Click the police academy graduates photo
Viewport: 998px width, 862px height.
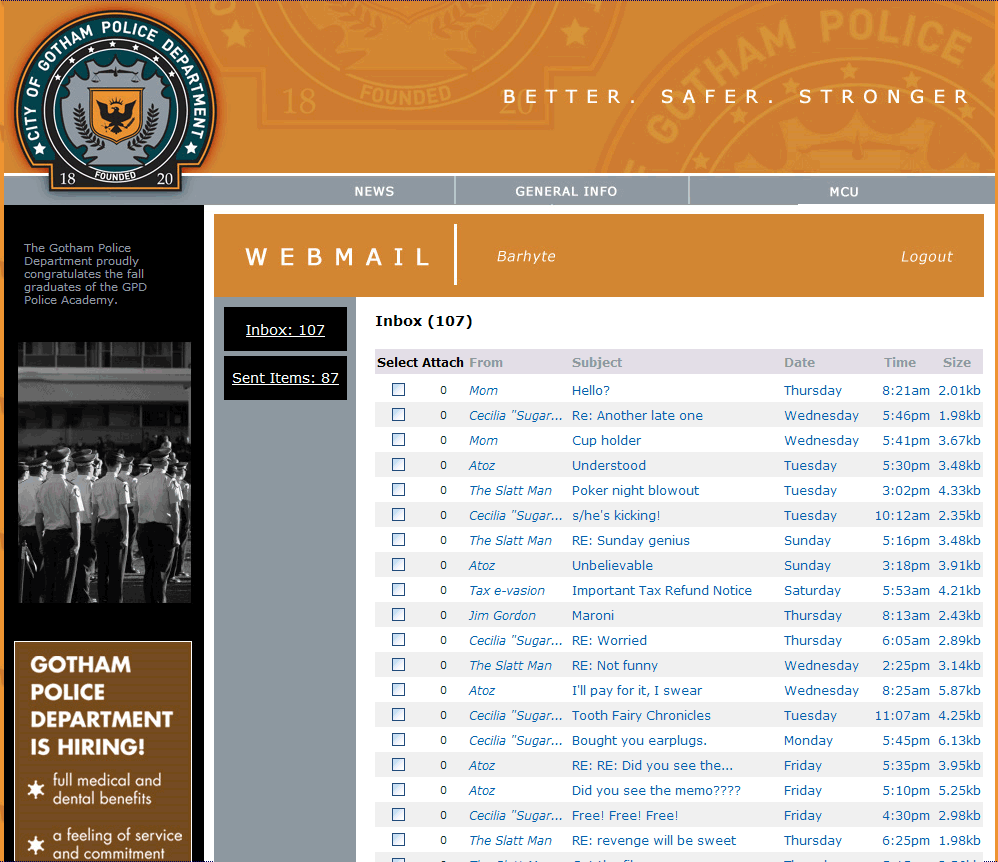104,472
